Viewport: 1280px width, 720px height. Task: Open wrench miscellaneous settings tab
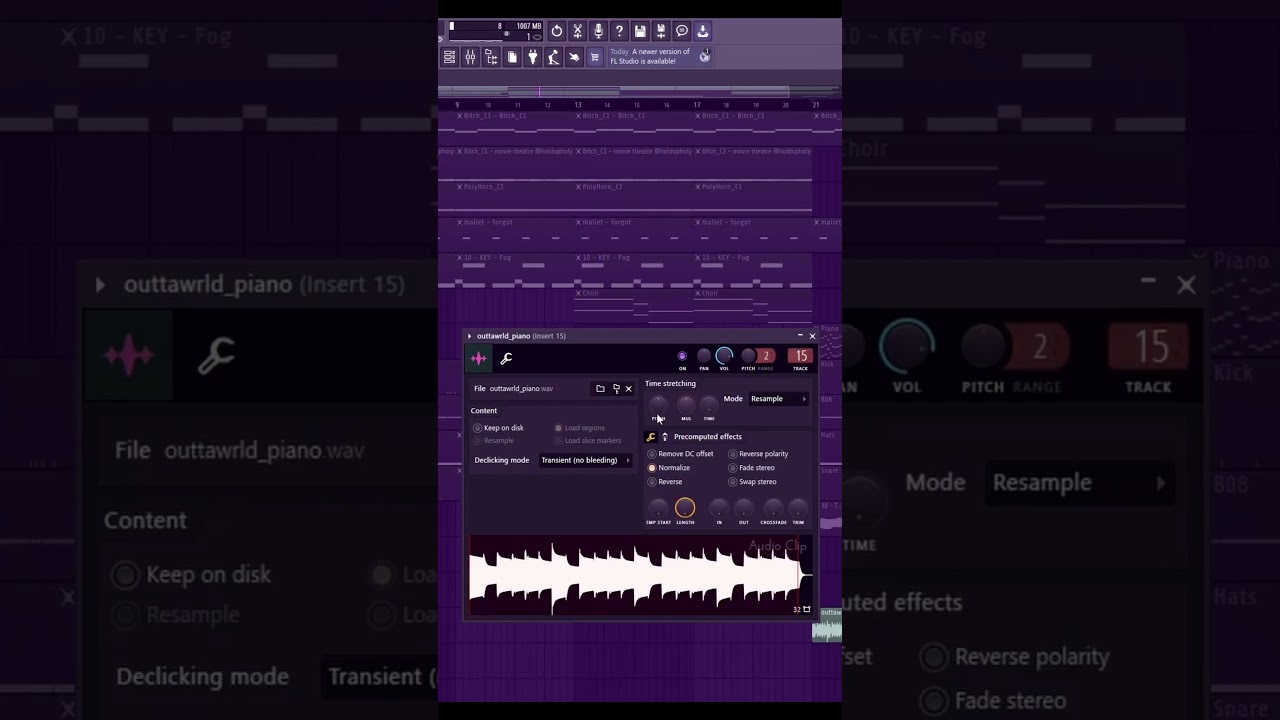(x=506, y=358)
